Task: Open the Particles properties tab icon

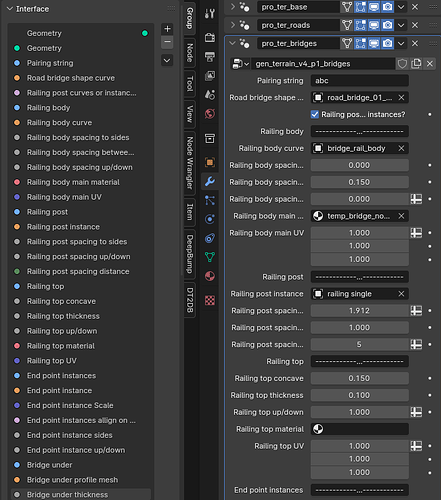Action: point(210,200)
